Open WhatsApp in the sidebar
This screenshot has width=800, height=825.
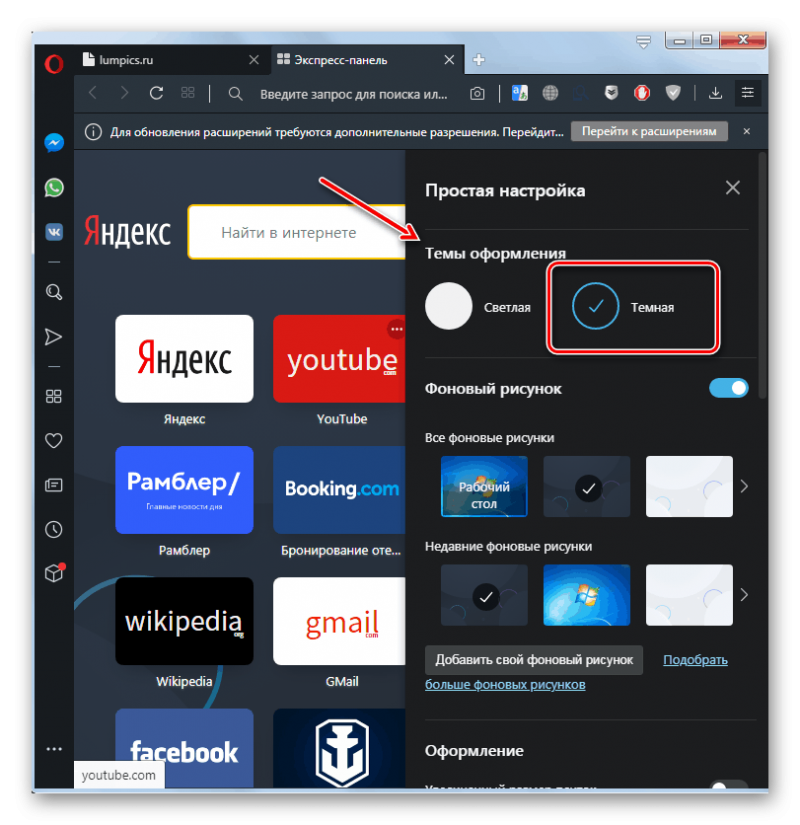coord(54,188)
